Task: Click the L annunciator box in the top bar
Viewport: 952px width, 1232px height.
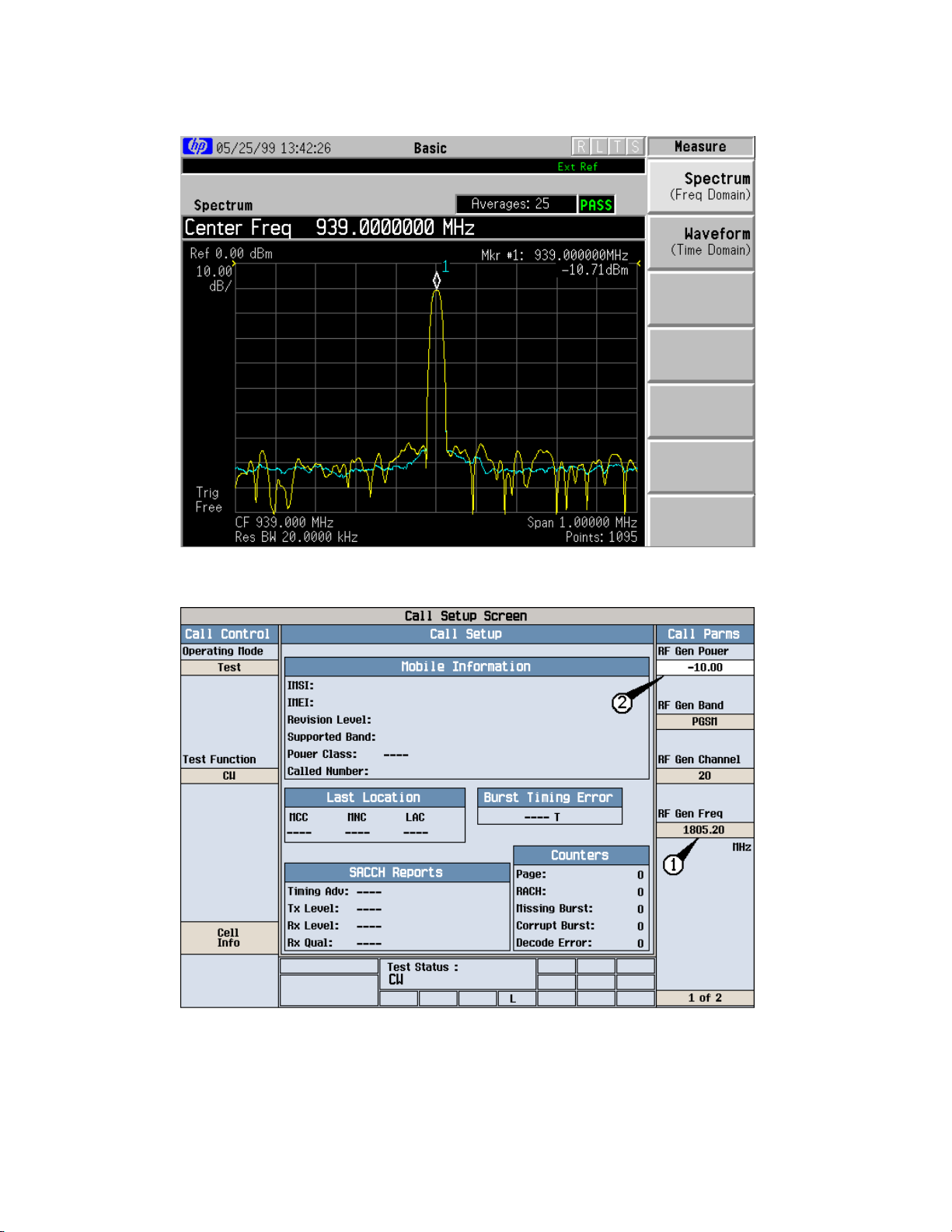Action: pos(599,146)
